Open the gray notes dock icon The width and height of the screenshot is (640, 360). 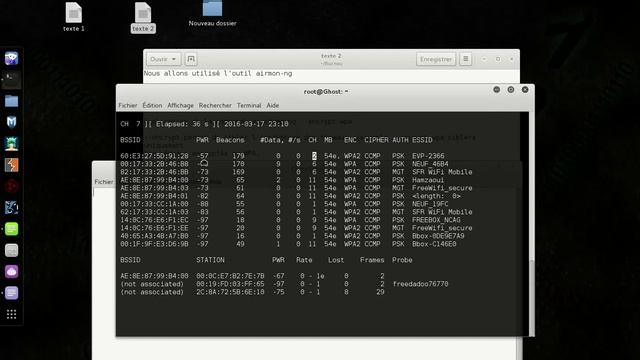pyautogui.click(x=11, y=250)
